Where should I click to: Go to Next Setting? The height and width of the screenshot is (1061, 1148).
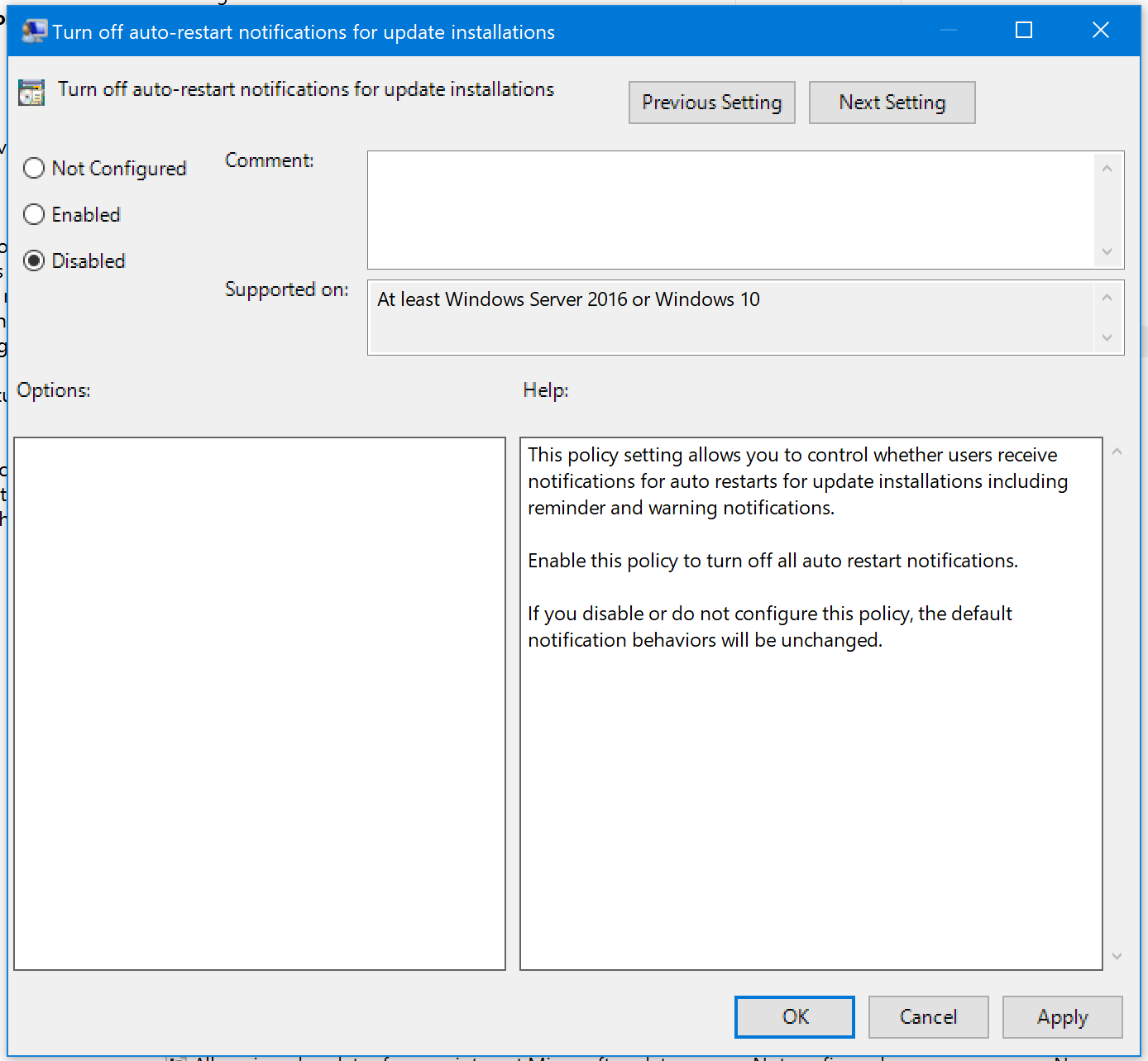[x=892, y=103]
